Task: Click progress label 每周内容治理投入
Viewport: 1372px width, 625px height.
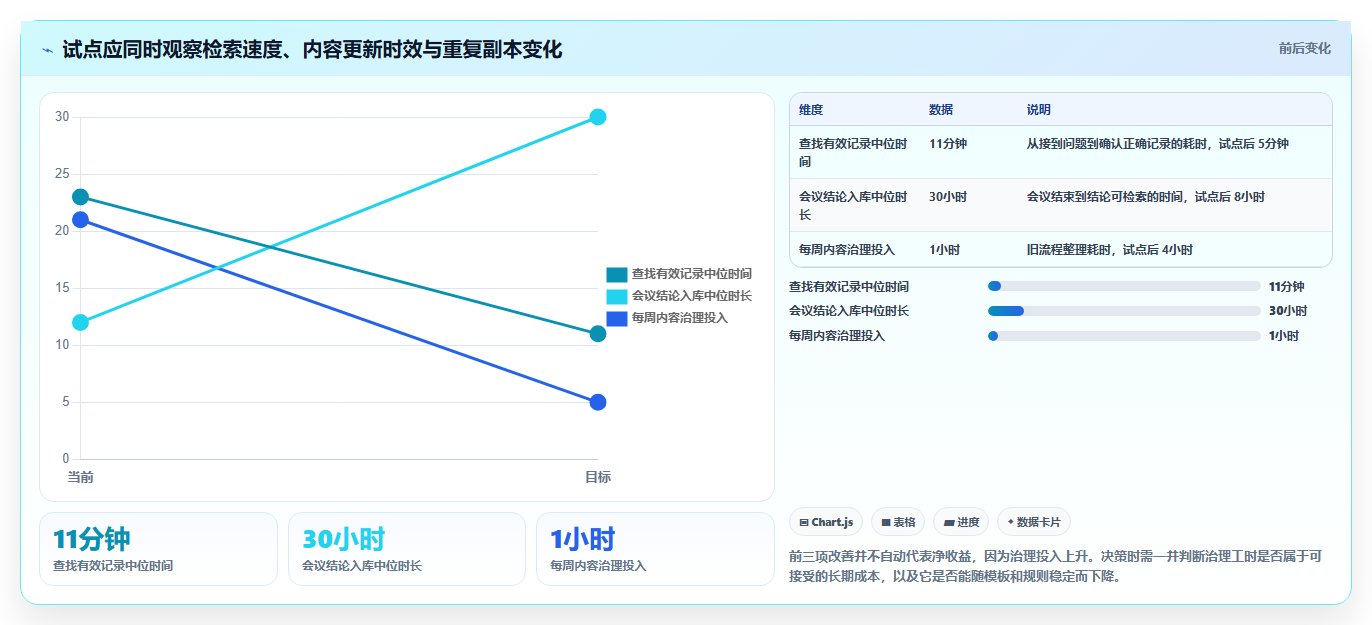Action: 837,336
